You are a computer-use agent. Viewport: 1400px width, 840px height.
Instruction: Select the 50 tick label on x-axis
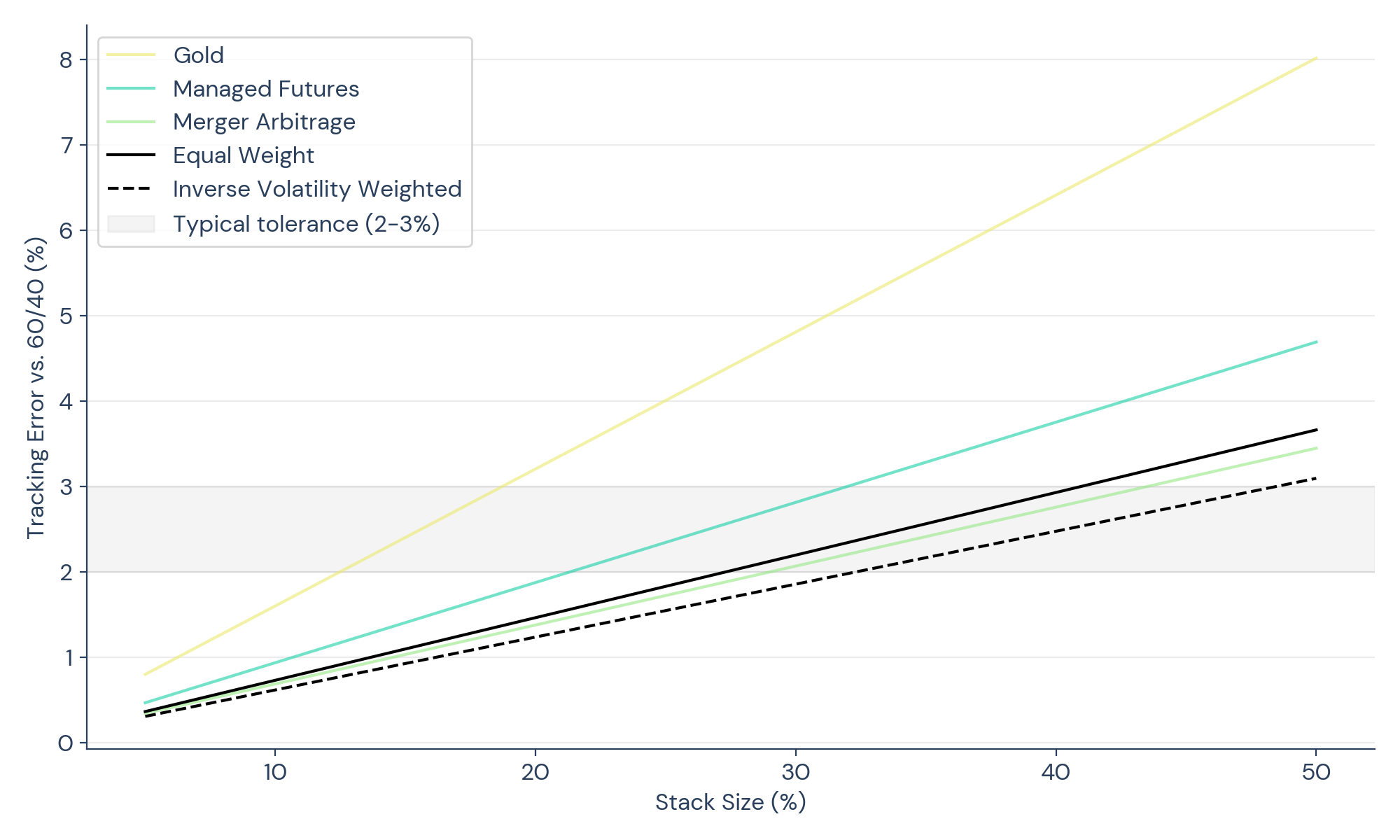1316,772
